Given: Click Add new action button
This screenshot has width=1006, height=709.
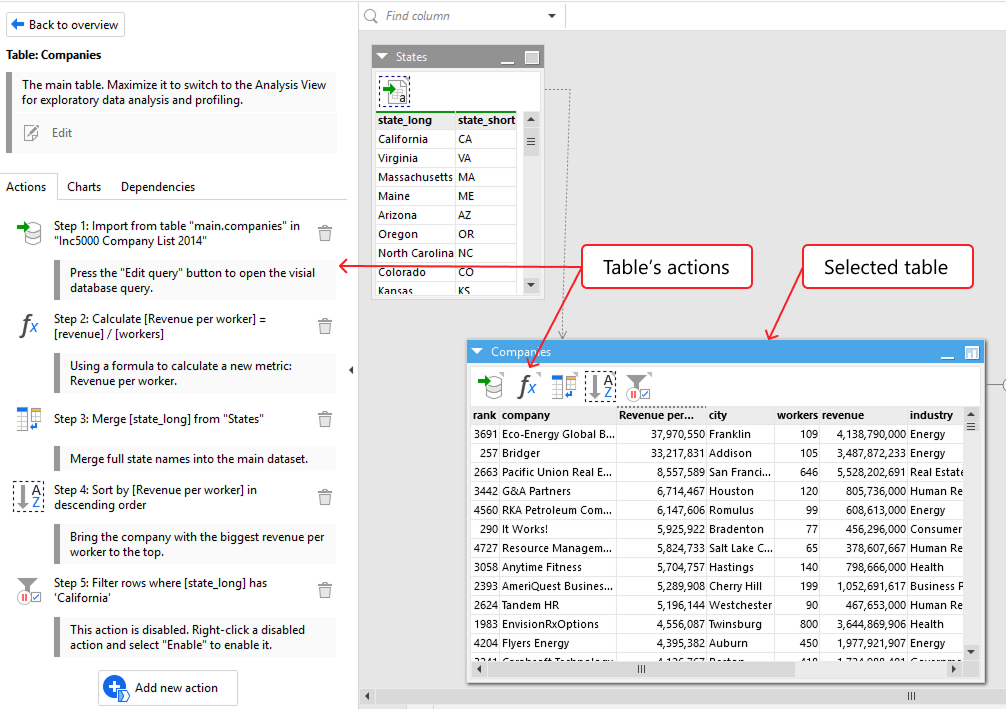Looking at the screenshot, I should pyautogui.click(x=168, y=688).
